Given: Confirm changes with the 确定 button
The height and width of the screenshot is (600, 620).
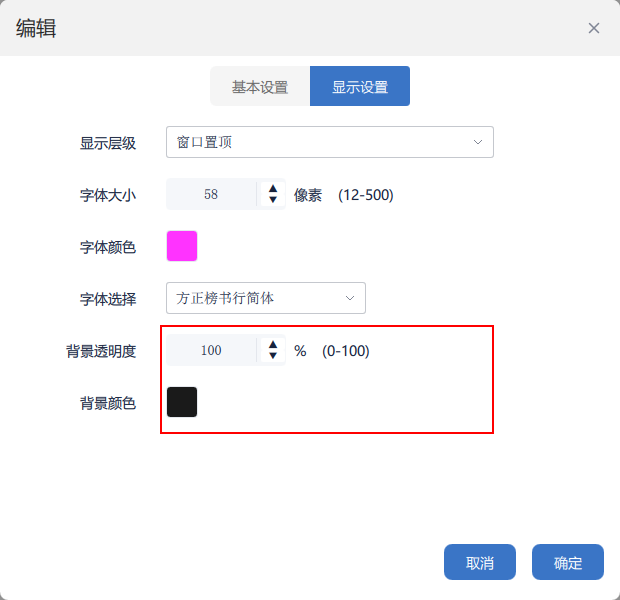Looking at the screenshot, I should pos(568,563).
